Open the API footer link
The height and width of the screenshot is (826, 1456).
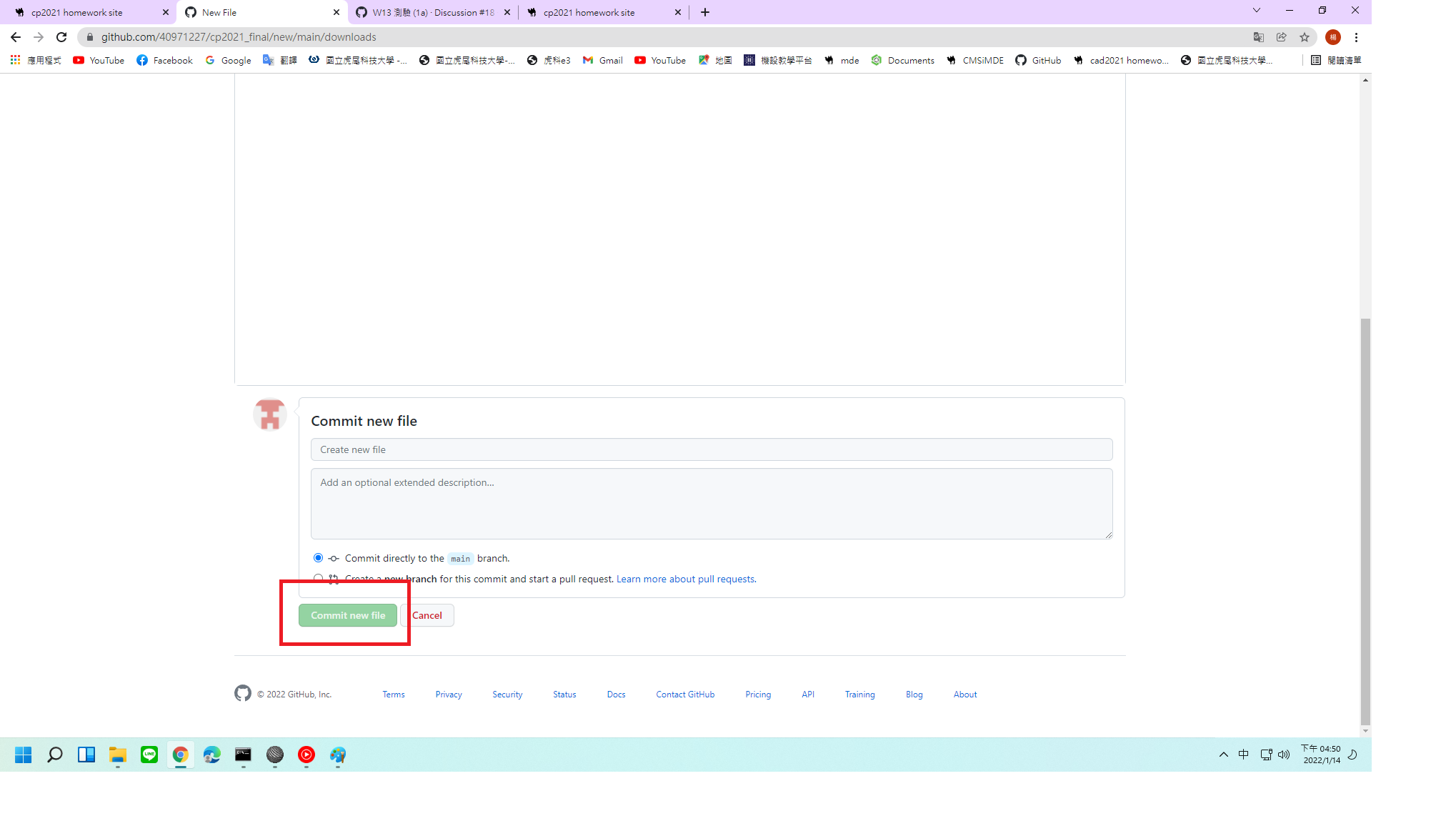coord(808,695)
